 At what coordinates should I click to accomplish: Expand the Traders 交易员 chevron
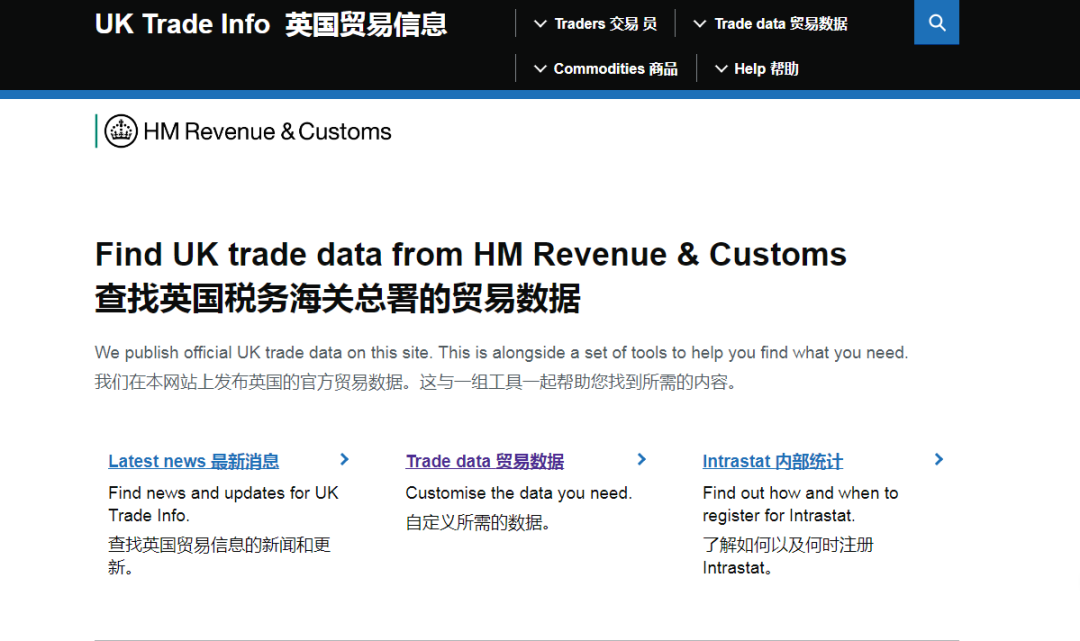(541, 24)
